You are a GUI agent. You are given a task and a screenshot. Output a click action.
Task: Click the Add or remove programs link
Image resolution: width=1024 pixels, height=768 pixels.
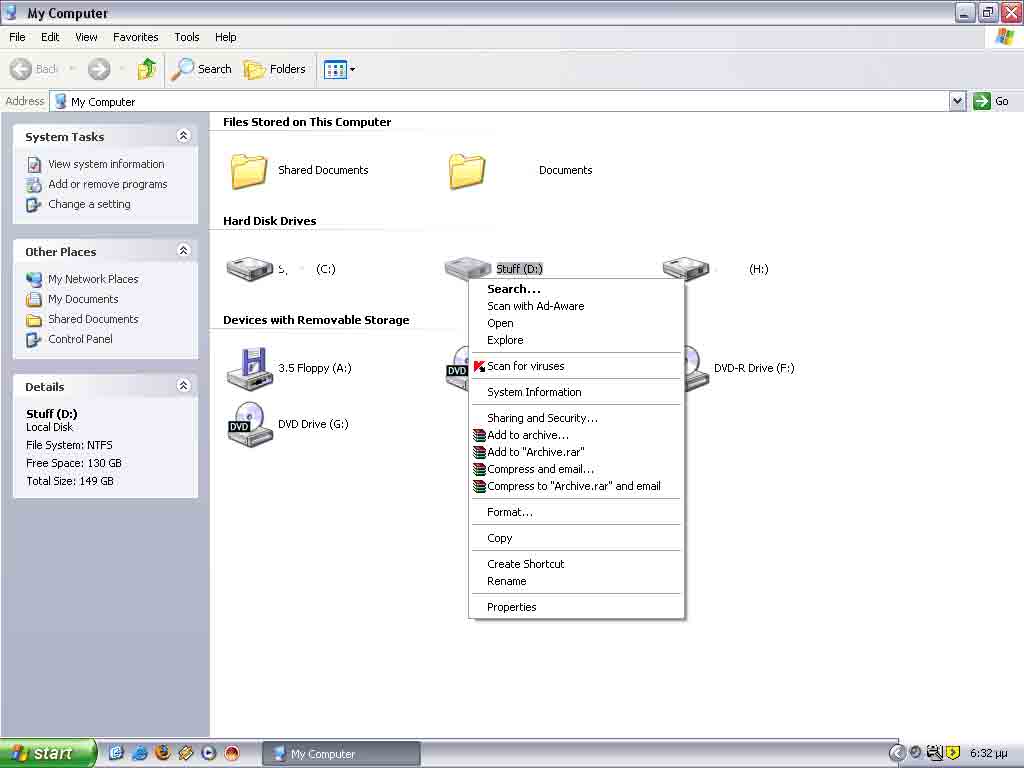(x=107, y=184)
